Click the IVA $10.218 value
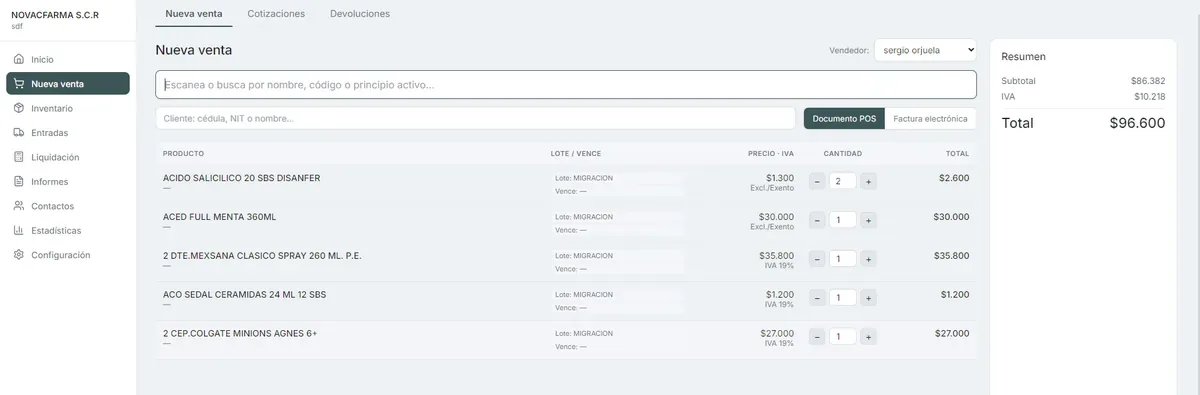 tap(1149, 97)
